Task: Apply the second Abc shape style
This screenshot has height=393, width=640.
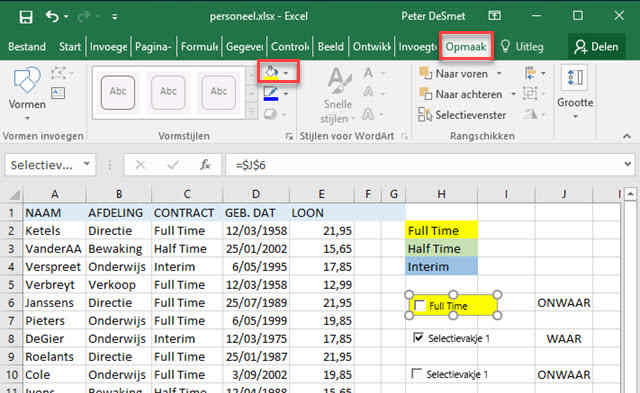Action: point(168,92)
